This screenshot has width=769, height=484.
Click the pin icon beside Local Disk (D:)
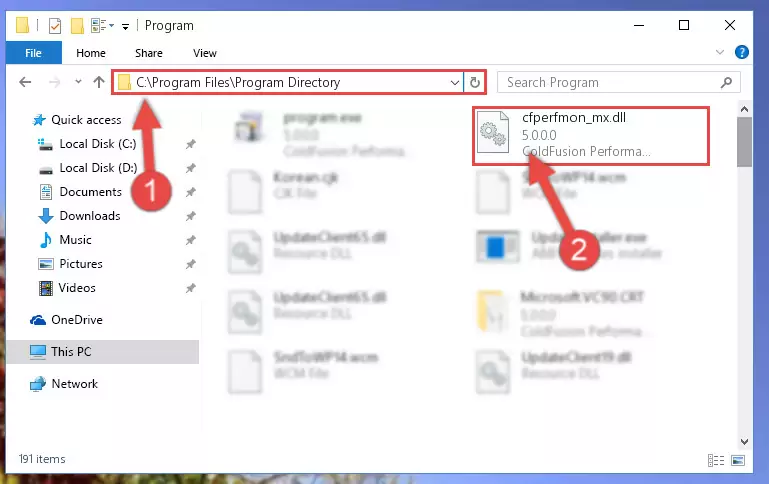(x=190, y=168)
